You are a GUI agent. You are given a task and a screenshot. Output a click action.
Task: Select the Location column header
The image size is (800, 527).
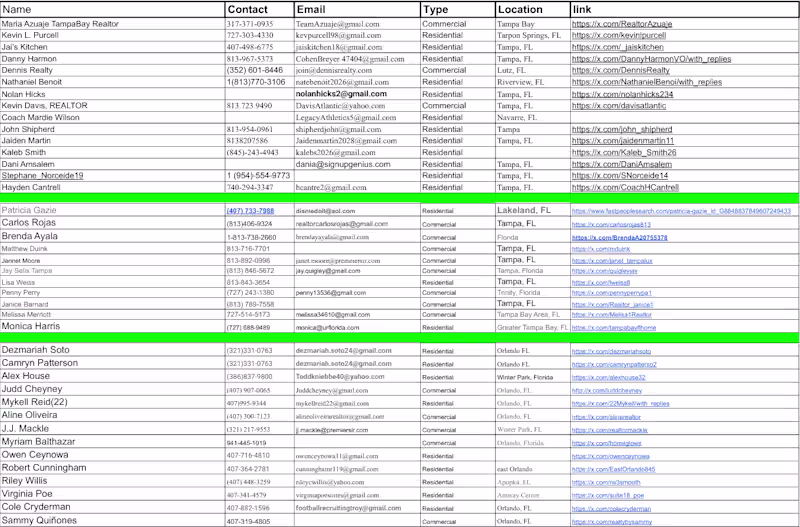pos(533,9)
